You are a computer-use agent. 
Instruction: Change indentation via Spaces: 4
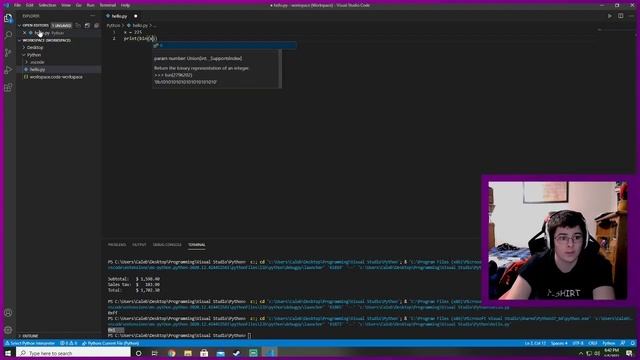pos(559,343)
